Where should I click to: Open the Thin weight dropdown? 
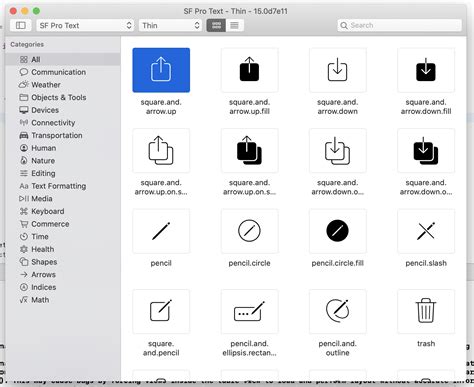pos(170,25)
